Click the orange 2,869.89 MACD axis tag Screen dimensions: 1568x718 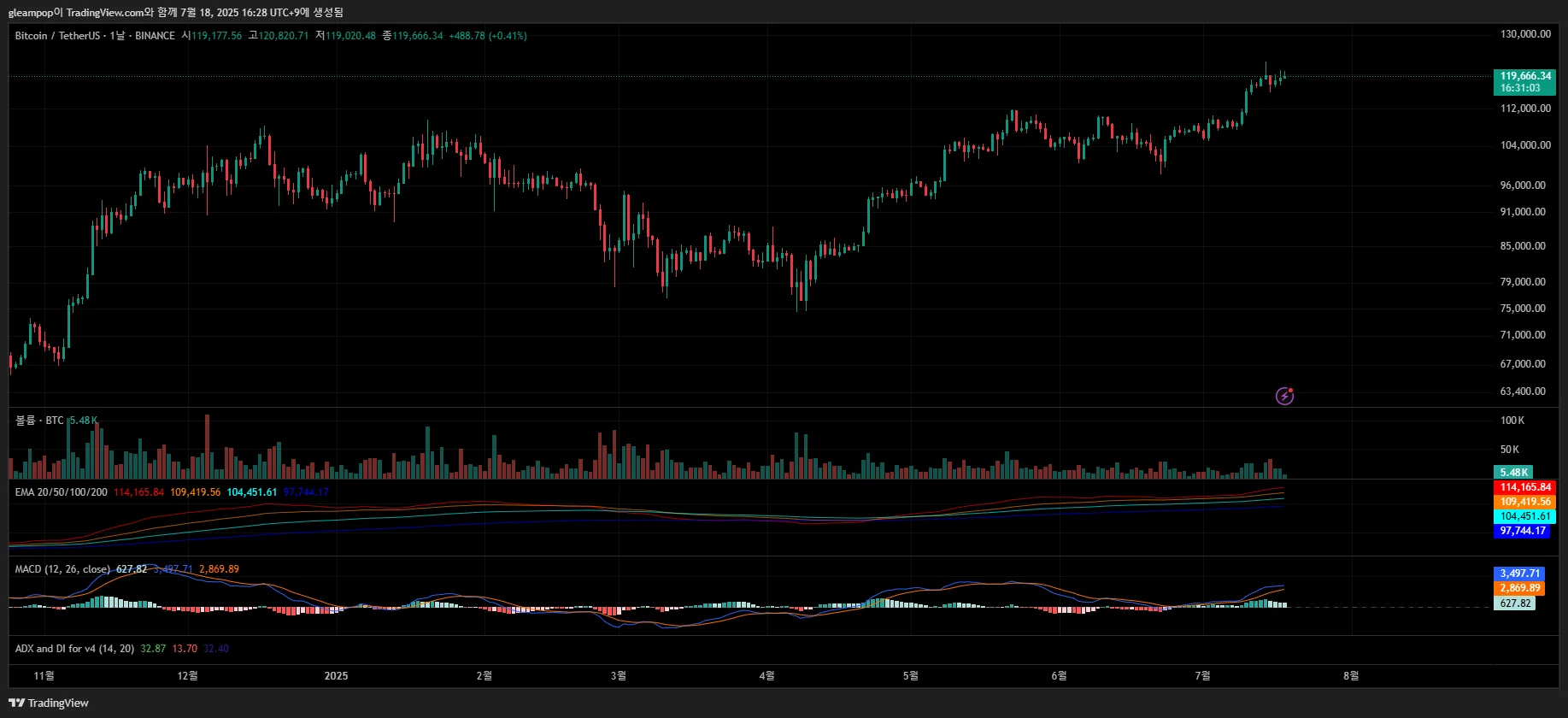tap(1519, 588)
